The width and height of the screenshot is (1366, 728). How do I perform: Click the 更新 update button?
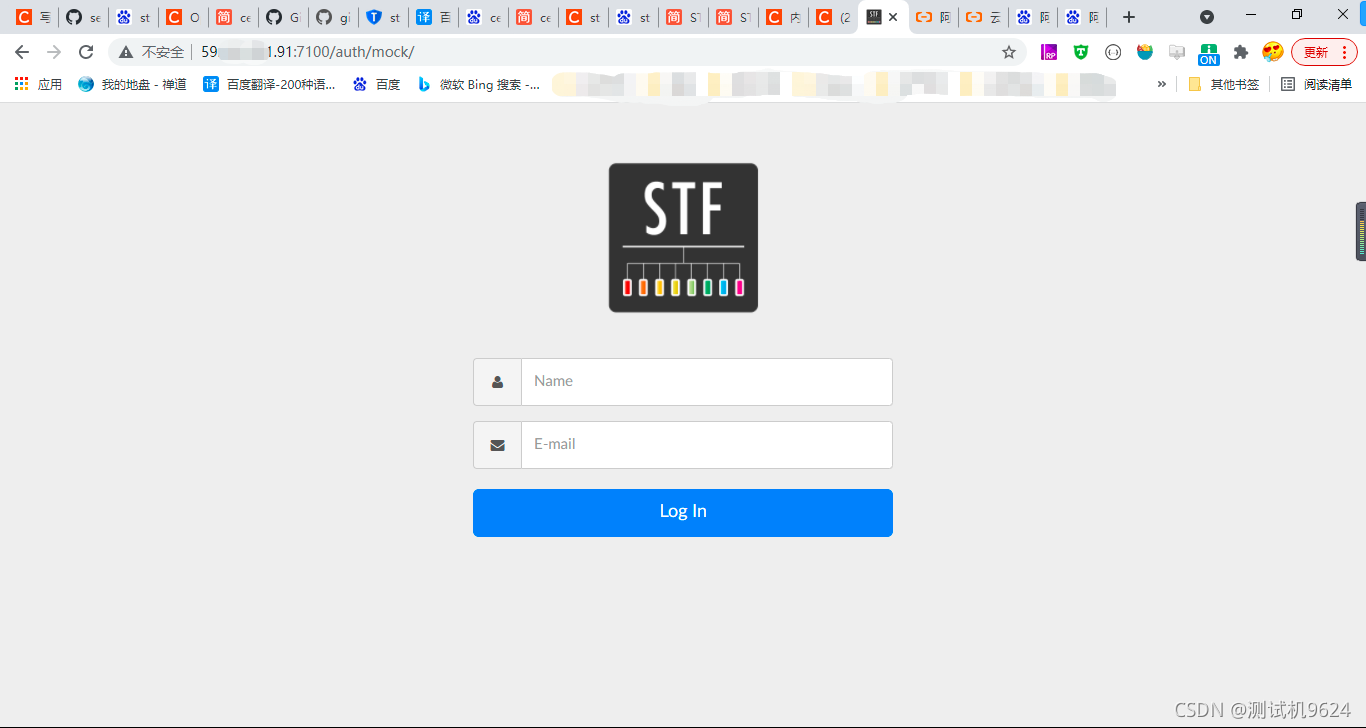1324,52
